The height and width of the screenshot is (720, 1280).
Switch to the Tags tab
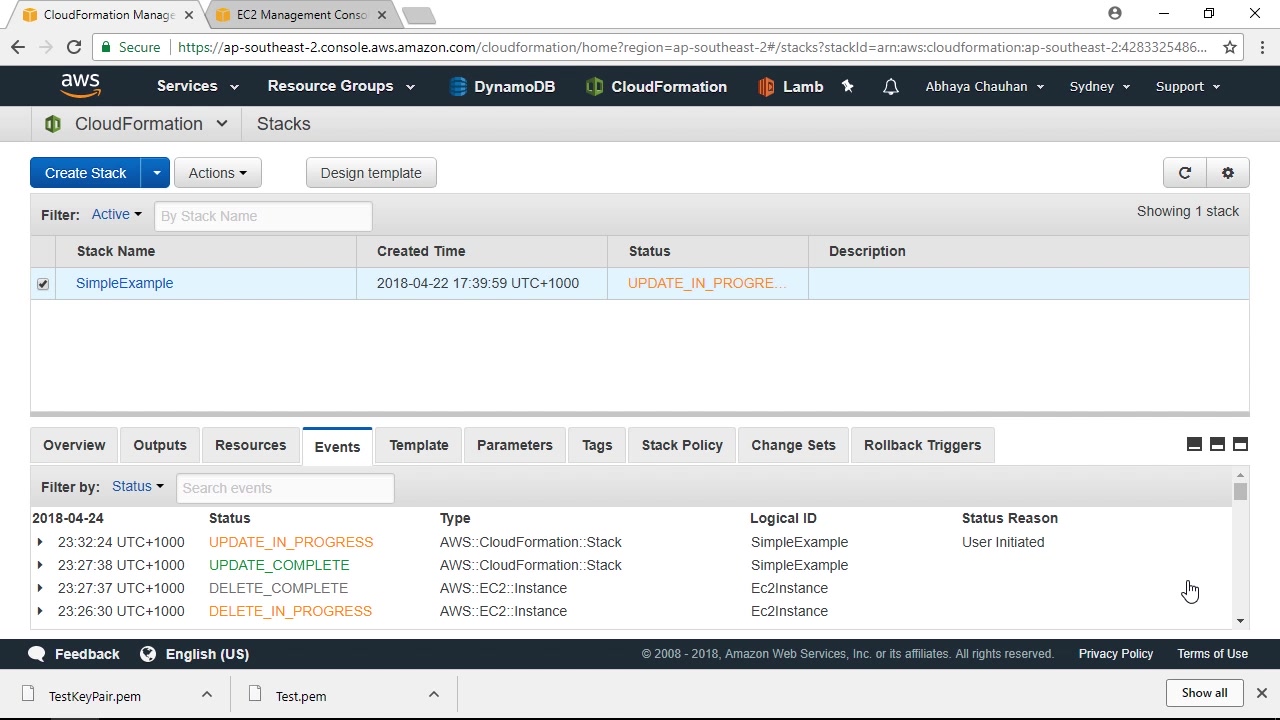coord(597,445)
